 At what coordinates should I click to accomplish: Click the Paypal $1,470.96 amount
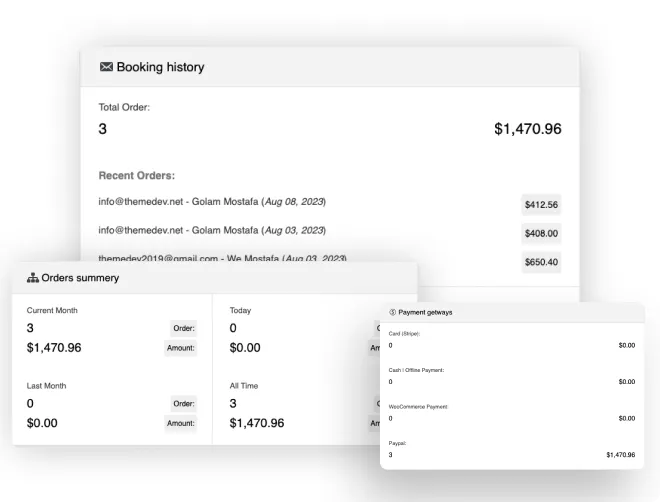coord(620,454)
